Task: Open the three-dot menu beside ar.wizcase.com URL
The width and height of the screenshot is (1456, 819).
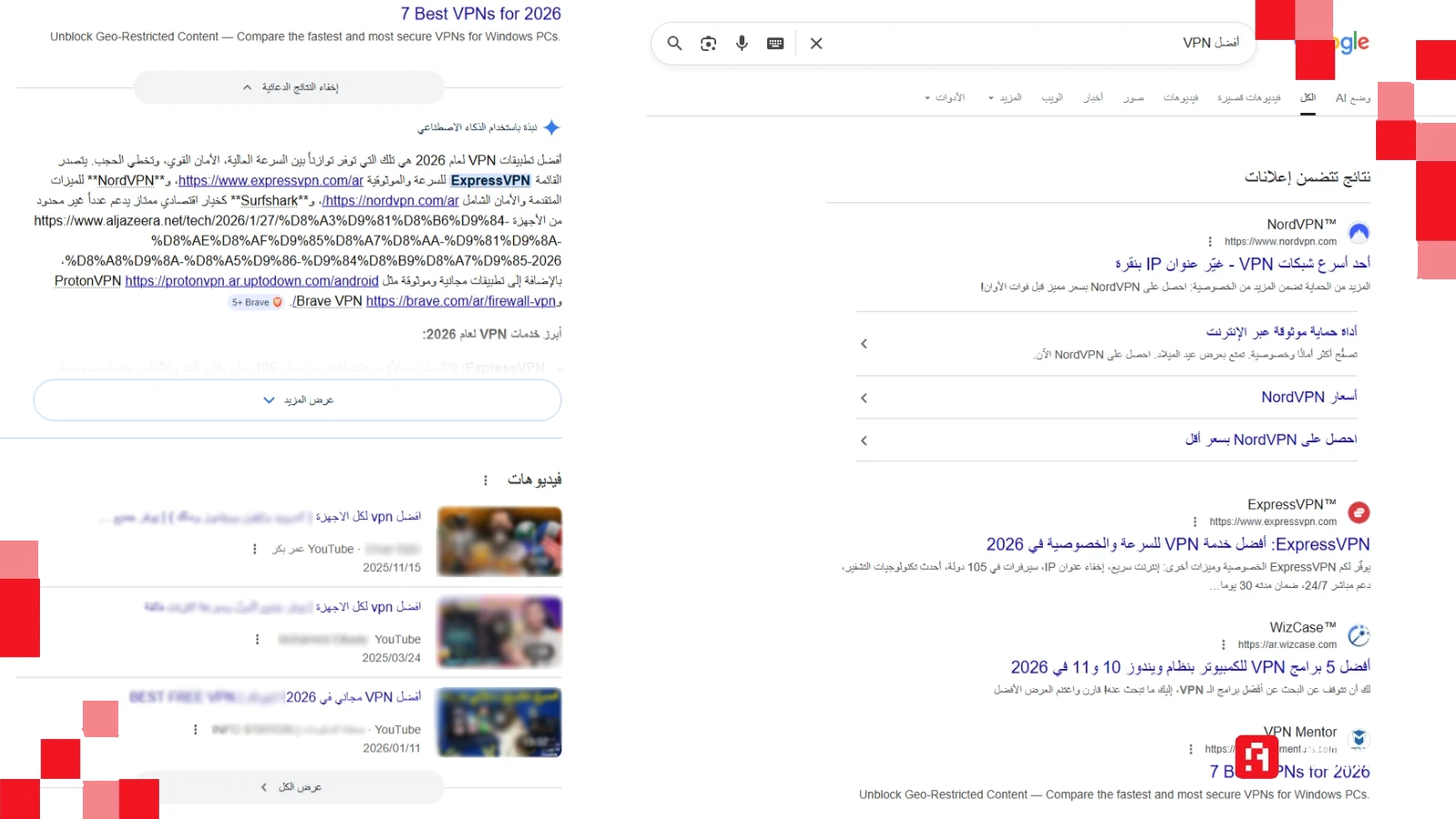Action: click(1223, 645)
